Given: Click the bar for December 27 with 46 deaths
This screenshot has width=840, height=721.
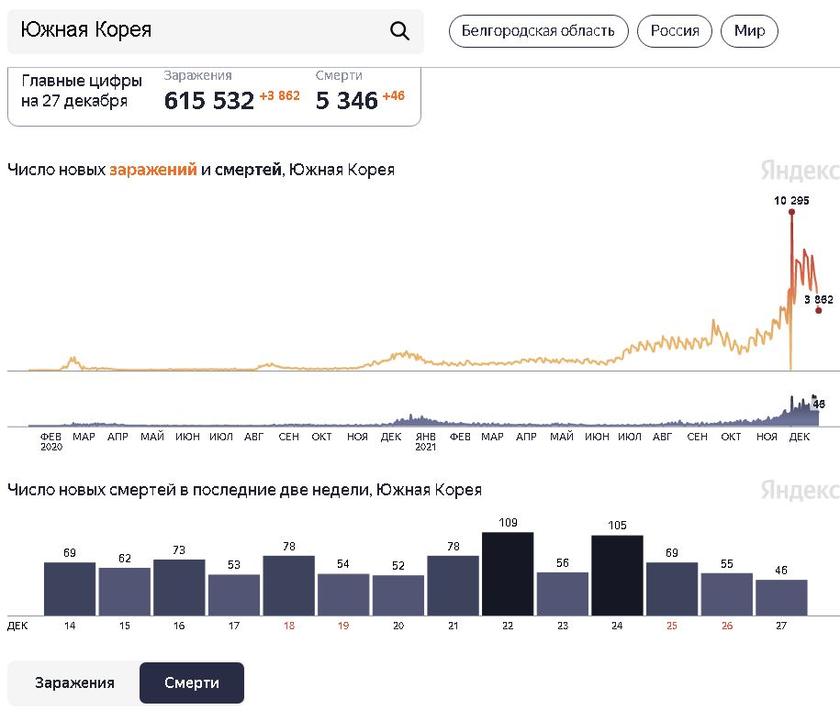Looking at the screenshot, I should point(781,597).
